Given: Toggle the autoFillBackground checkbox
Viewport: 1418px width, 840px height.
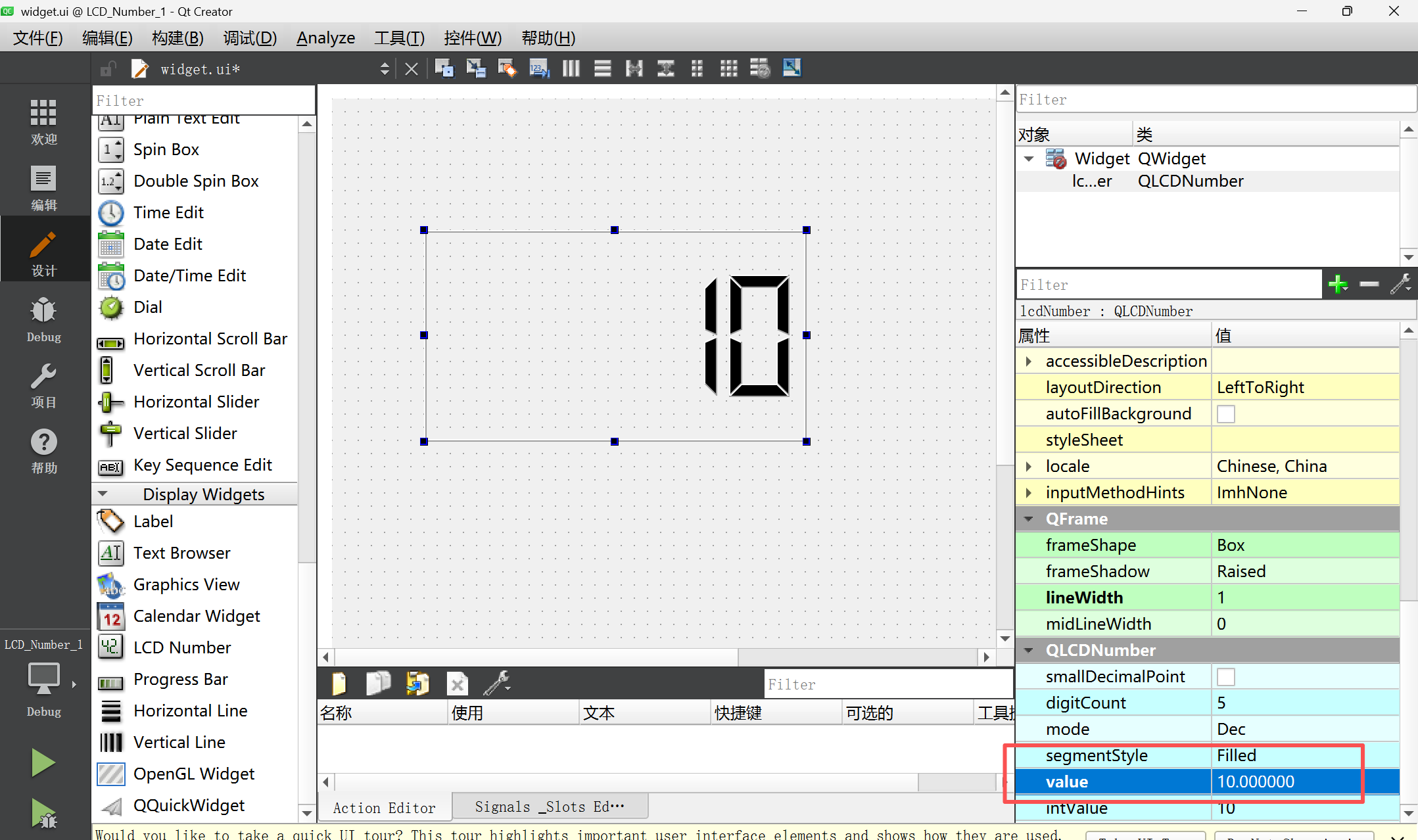Looking at the screenshot, I should (1225, 413).
